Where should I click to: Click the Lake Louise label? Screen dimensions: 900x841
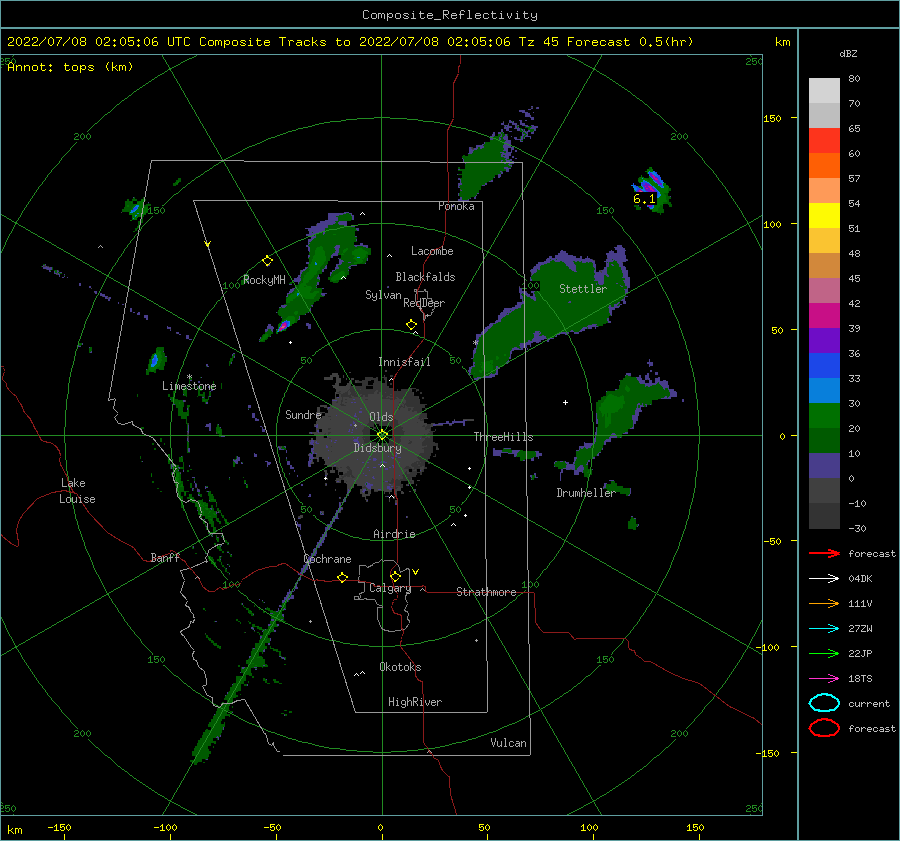(77, 491)
